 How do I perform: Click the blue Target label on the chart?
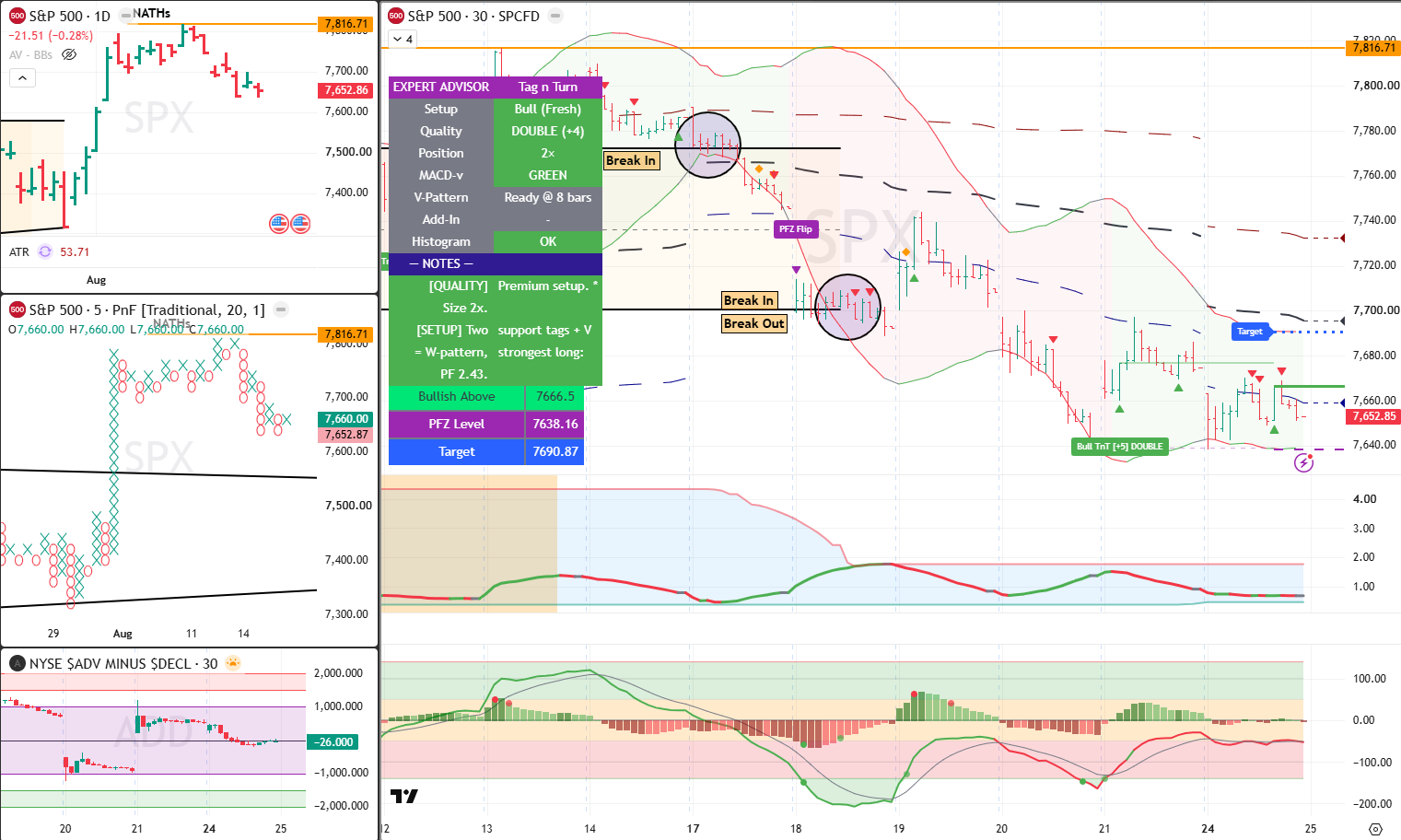pyautogui.click(x=1250, y=332)
